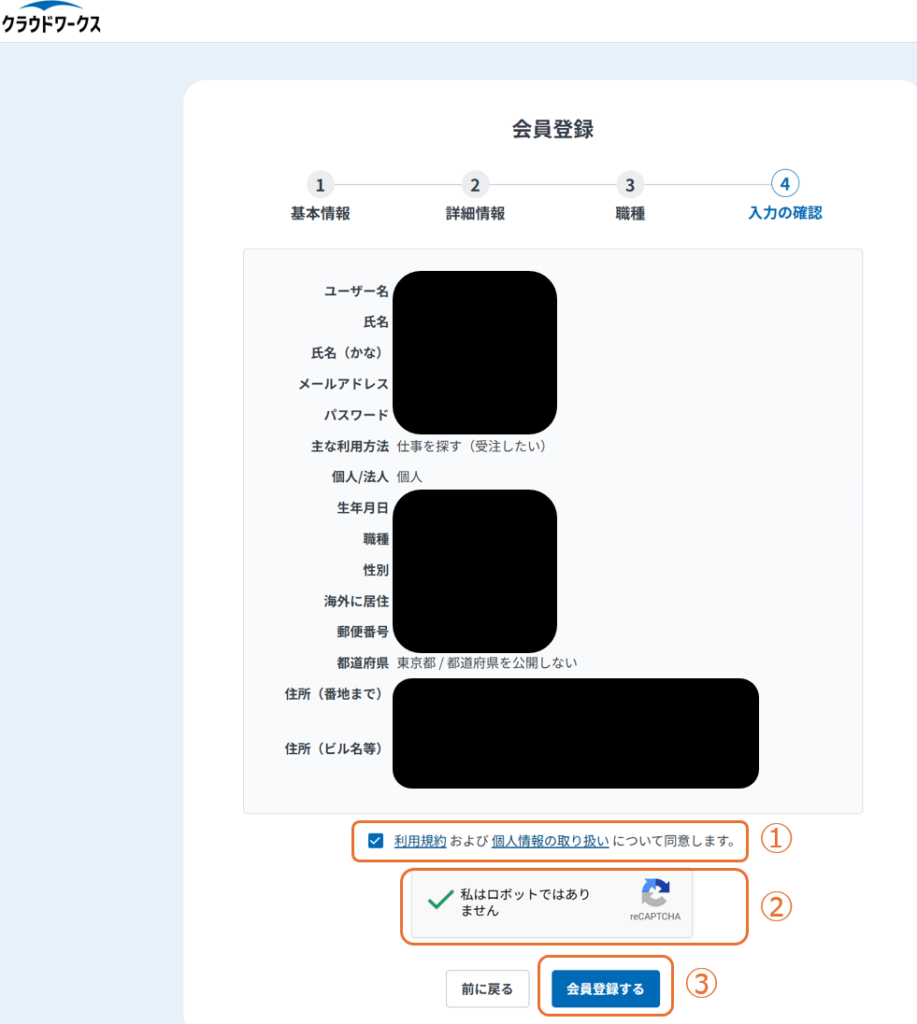Viewport: 917px width, 1024px height.
Task: Click the 氏名（かな） label
Action: coord(346,353)
